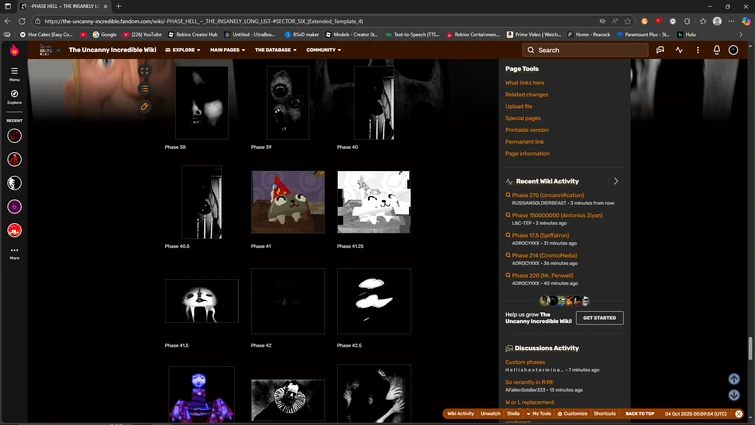
Task: Open the user avatar menu in header
Action: point(733,50)
